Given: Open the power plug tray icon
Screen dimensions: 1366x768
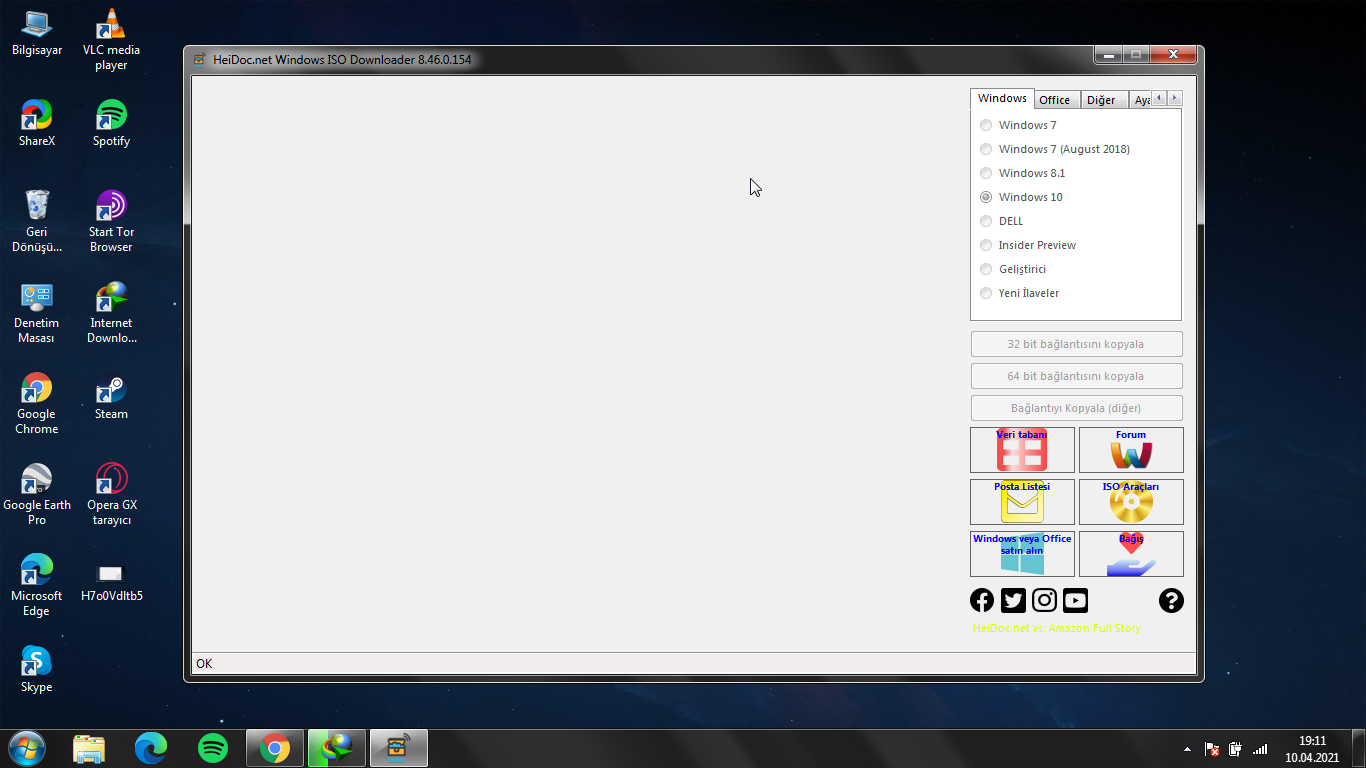Looking at the screenshot, I should tap(1235, 749).
